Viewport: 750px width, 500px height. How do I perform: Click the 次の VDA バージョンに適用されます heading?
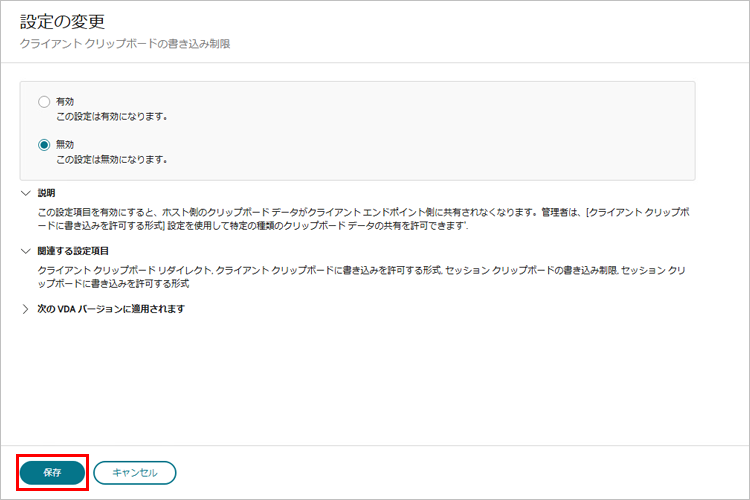(111, 309)
